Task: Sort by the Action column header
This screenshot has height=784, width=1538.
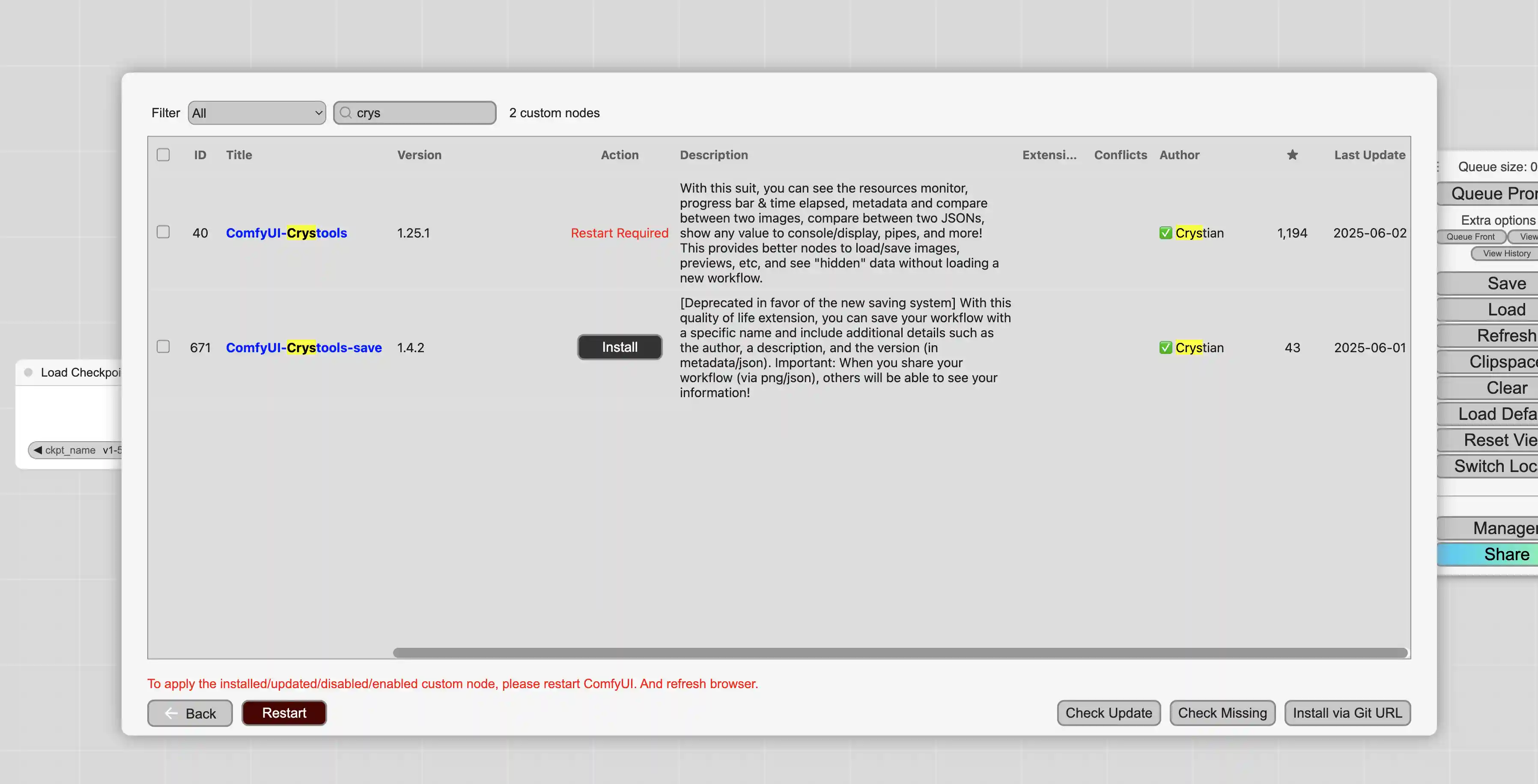Action: point(619,154)
